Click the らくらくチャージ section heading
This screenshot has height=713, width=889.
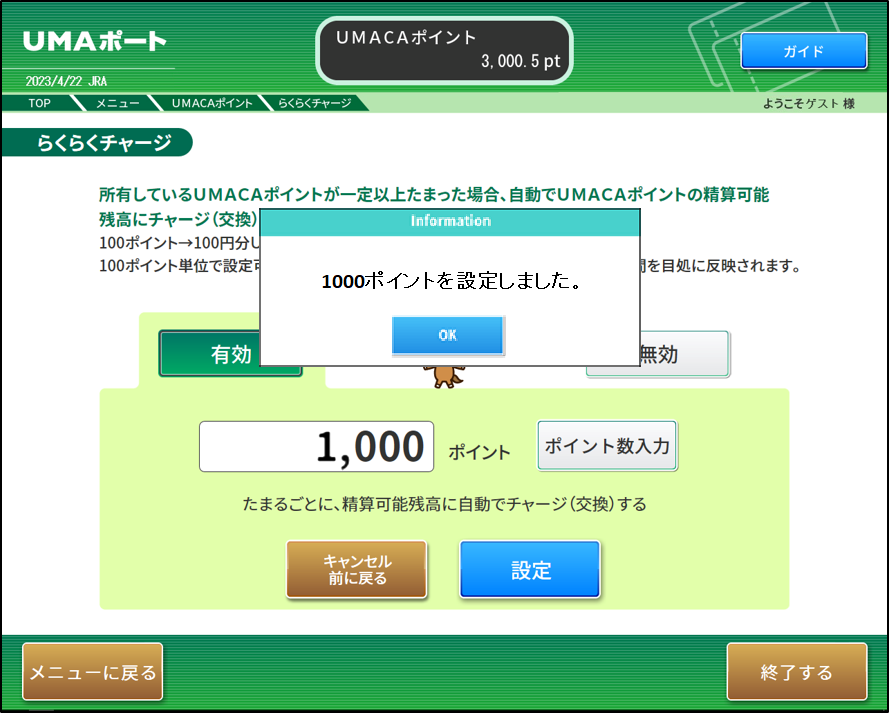(x=104, y=143)
